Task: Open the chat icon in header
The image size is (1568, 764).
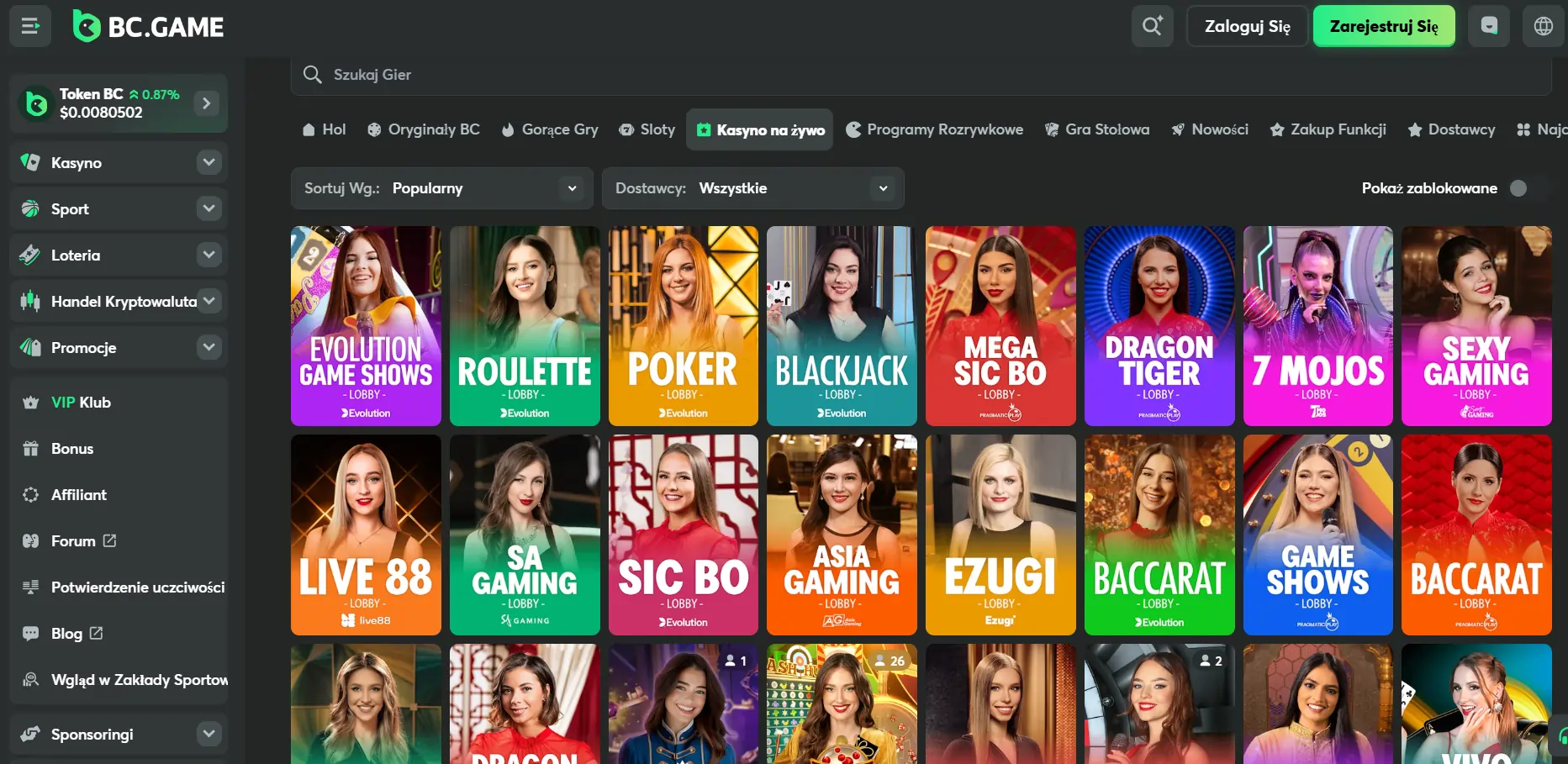Action: point(1489,26)
